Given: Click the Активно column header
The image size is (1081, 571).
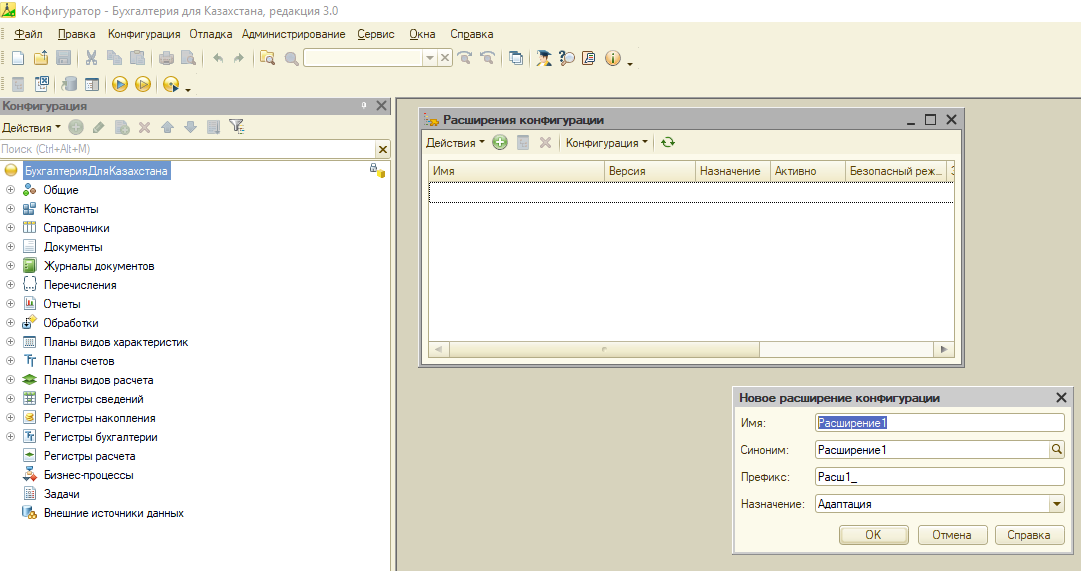Looking at the screenshot, I should (x=807, y=171).
